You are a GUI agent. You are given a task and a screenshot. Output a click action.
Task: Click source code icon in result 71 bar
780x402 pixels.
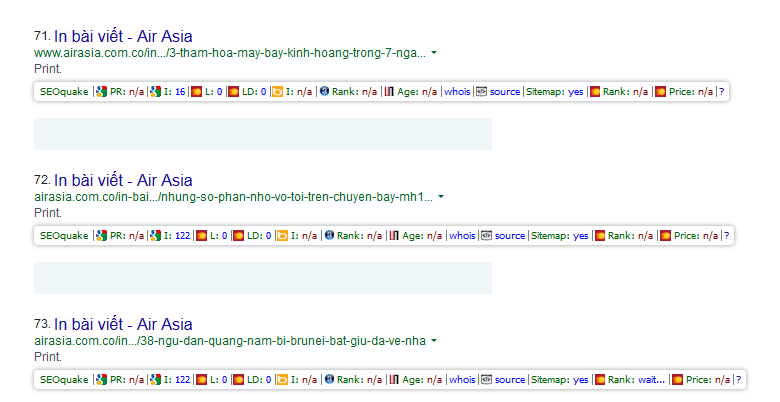tap(482, 92)
